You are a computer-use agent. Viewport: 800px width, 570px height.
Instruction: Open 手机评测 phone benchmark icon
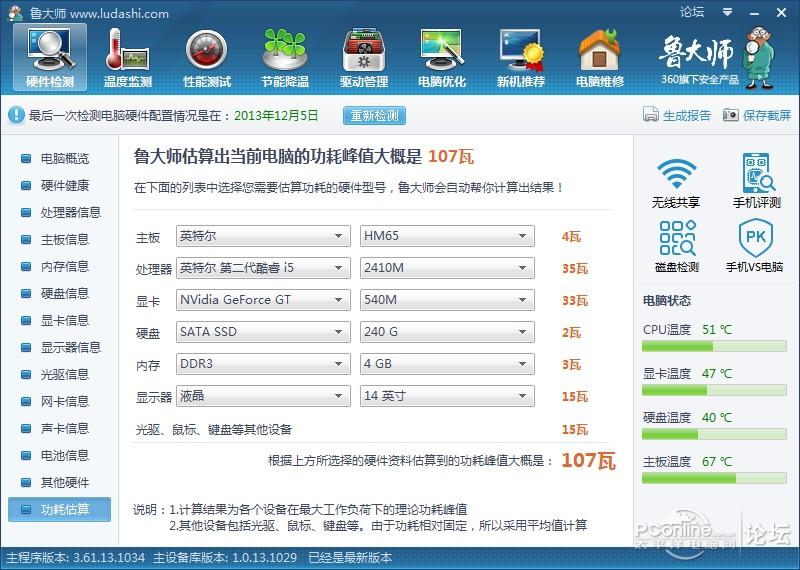click(x=757, y=181)
